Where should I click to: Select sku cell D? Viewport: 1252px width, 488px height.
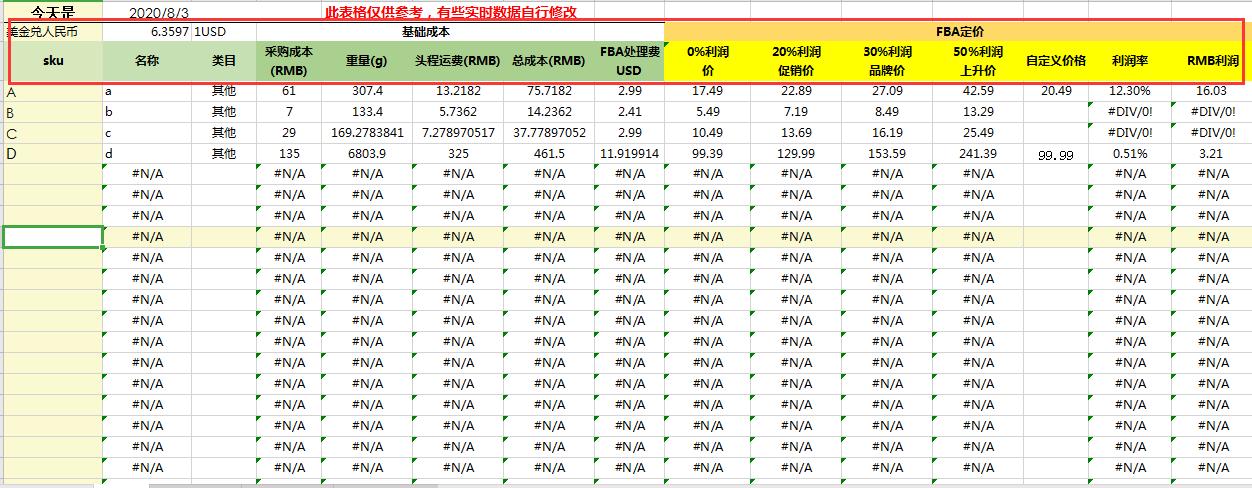coord(53,153)
